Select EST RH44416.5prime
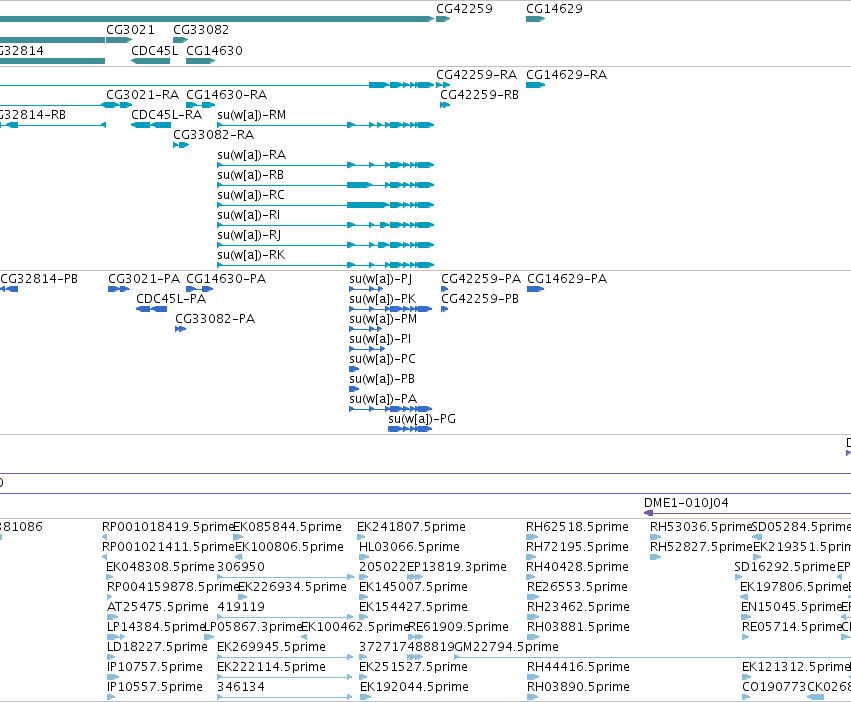 click(x=578, y=667)
